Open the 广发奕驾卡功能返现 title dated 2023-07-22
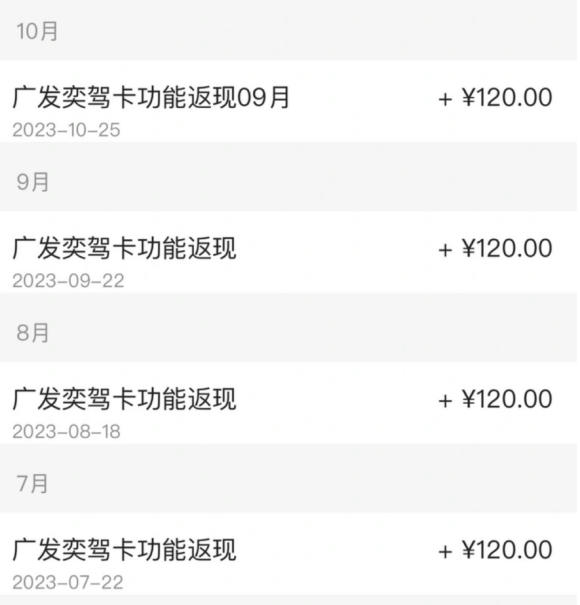 point(124,550)
